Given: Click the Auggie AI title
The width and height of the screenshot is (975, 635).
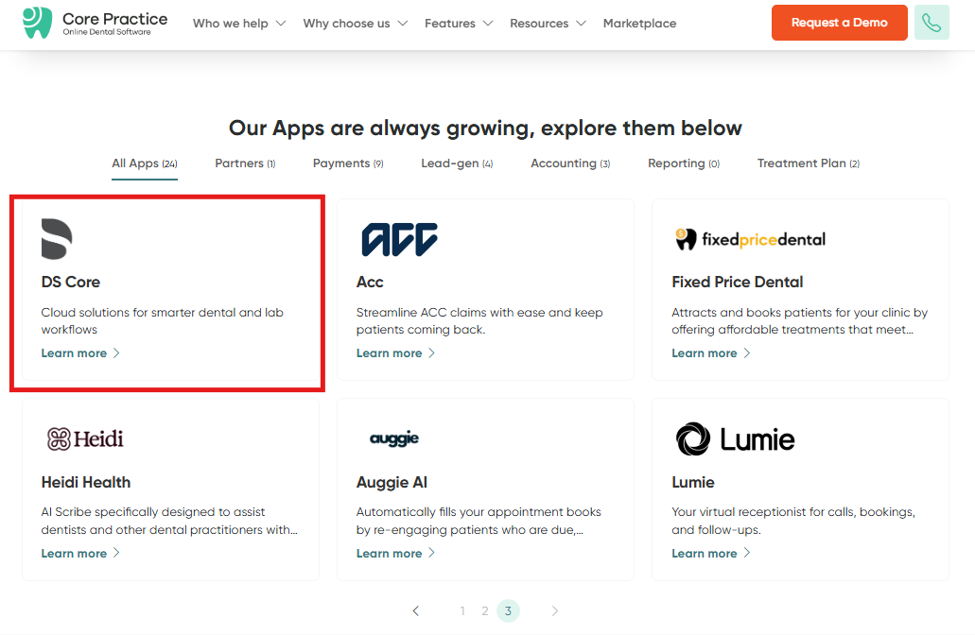Looking at the screenshot, I should pyautogui.click(x=392, y=483).
